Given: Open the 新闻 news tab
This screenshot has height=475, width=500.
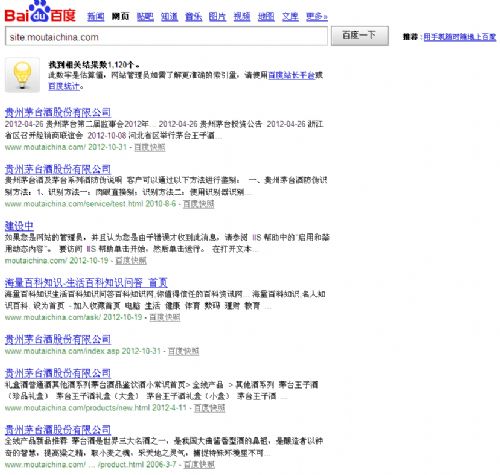Looking at the screenshot, I should coord(96,16).
